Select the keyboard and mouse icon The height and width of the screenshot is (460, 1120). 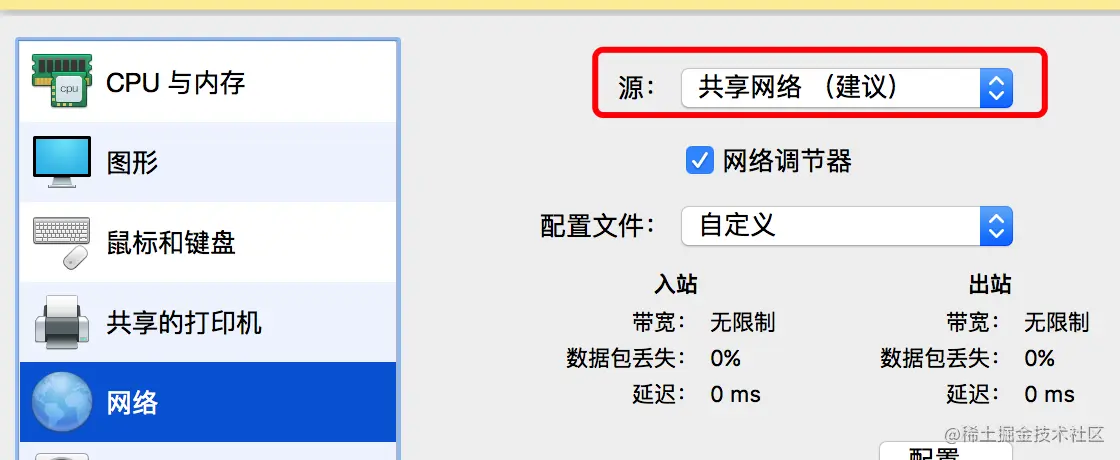pos(61,243)
